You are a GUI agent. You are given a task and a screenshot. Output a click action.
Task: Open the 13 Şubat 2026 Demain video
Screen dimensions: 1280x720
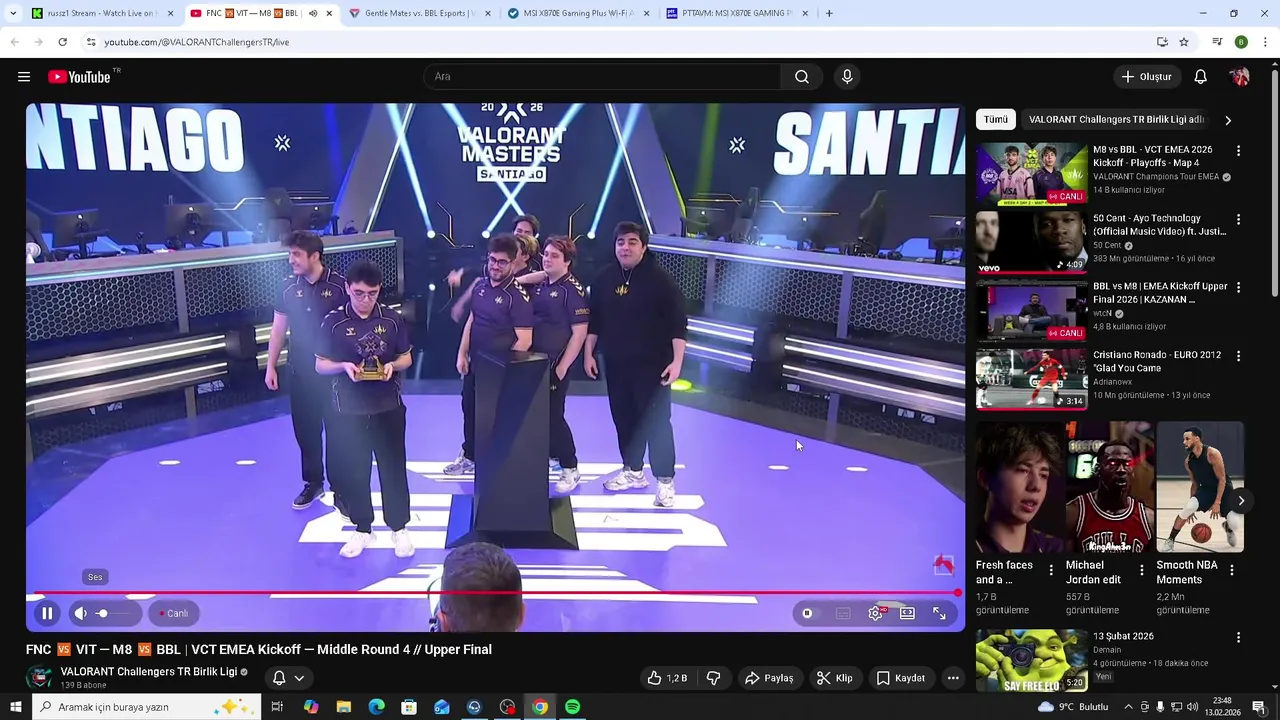1031,660
